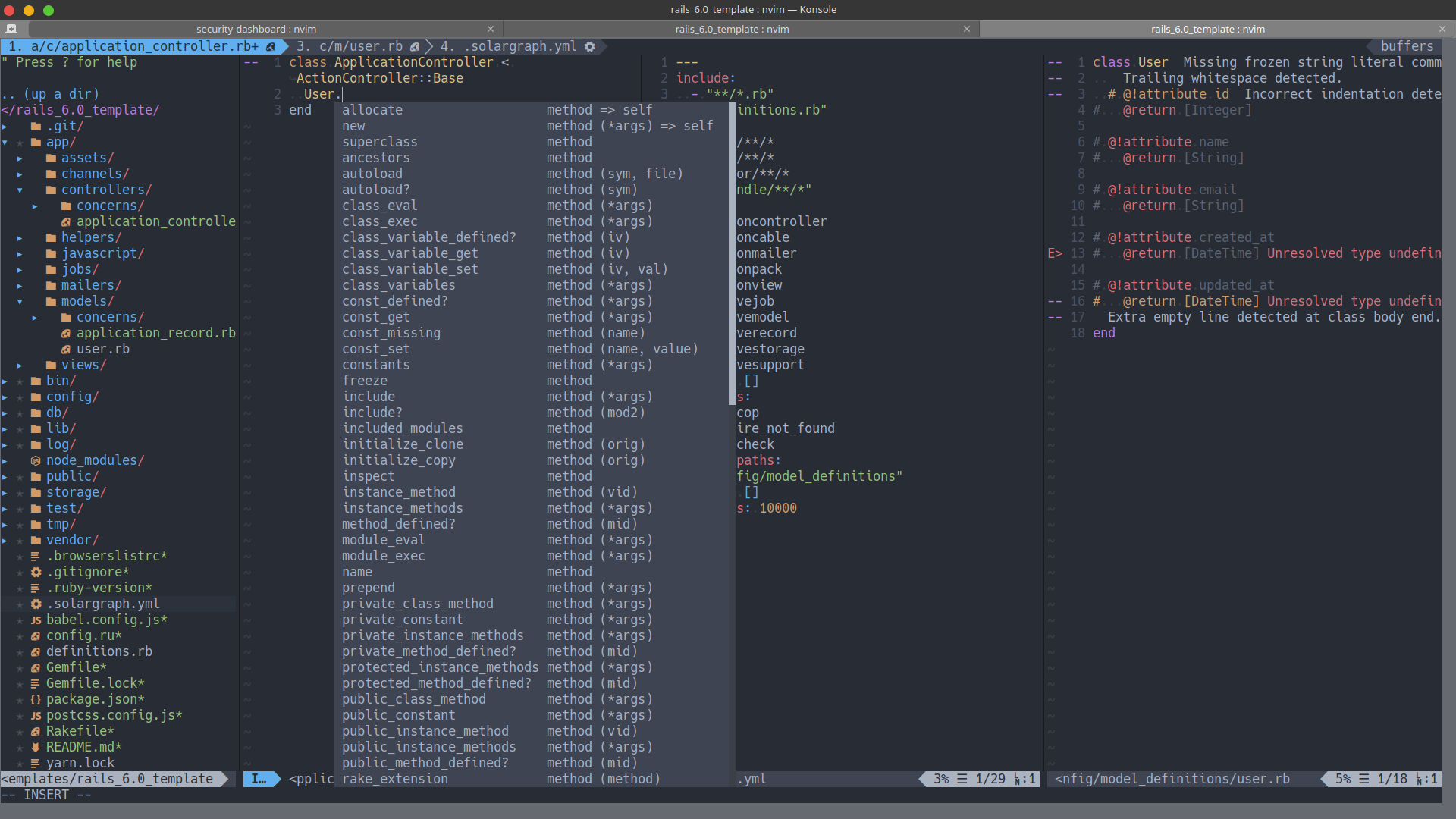Pick 'public_constant' completion entry
Image resolution: width=1456 pixels, height=819 pixels.
(532, 716)
